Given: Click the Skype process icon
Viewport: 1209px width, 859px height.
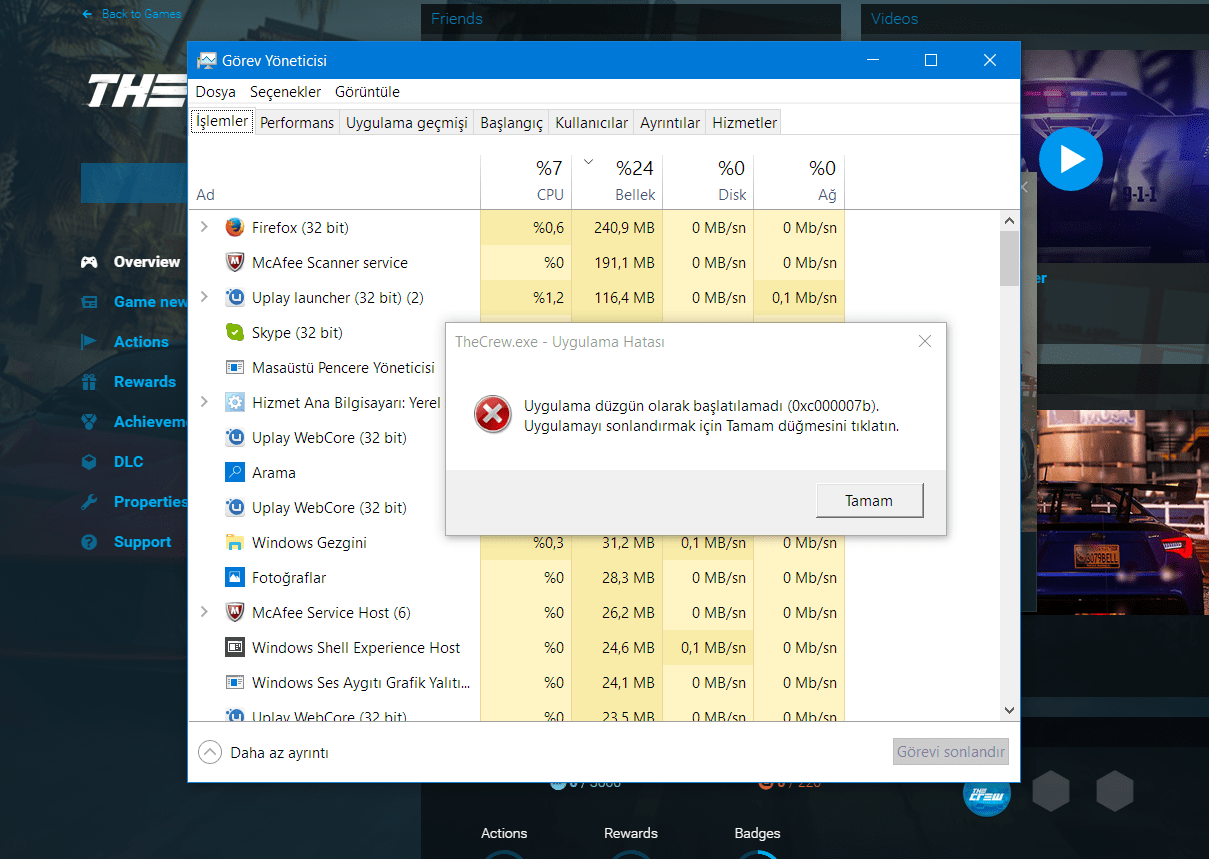Looking at the screenshot, I should click(235, 332).
